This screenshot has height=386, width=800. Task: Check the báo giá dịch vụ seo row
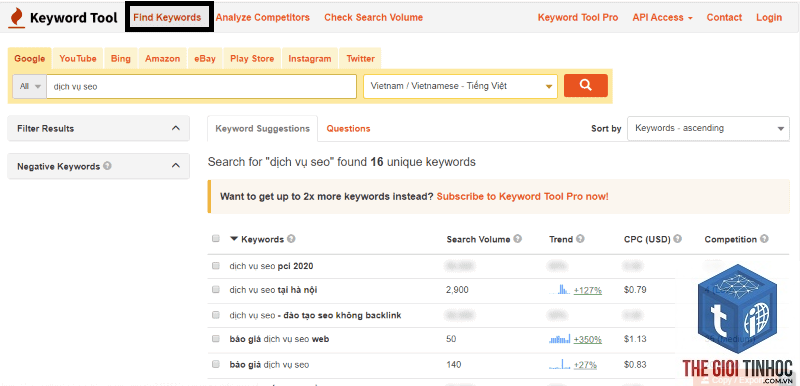tap(215, 364)
